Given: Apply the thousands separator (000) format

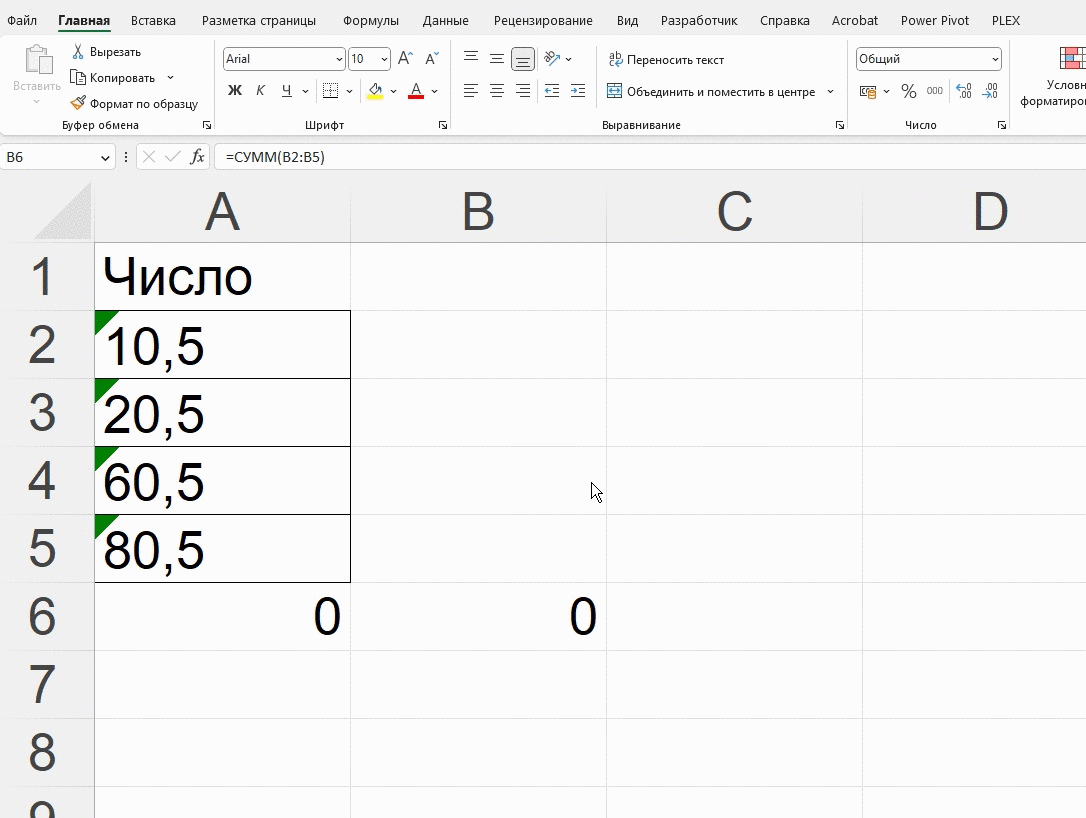Looking at the screenshot, I should point(934,91).
